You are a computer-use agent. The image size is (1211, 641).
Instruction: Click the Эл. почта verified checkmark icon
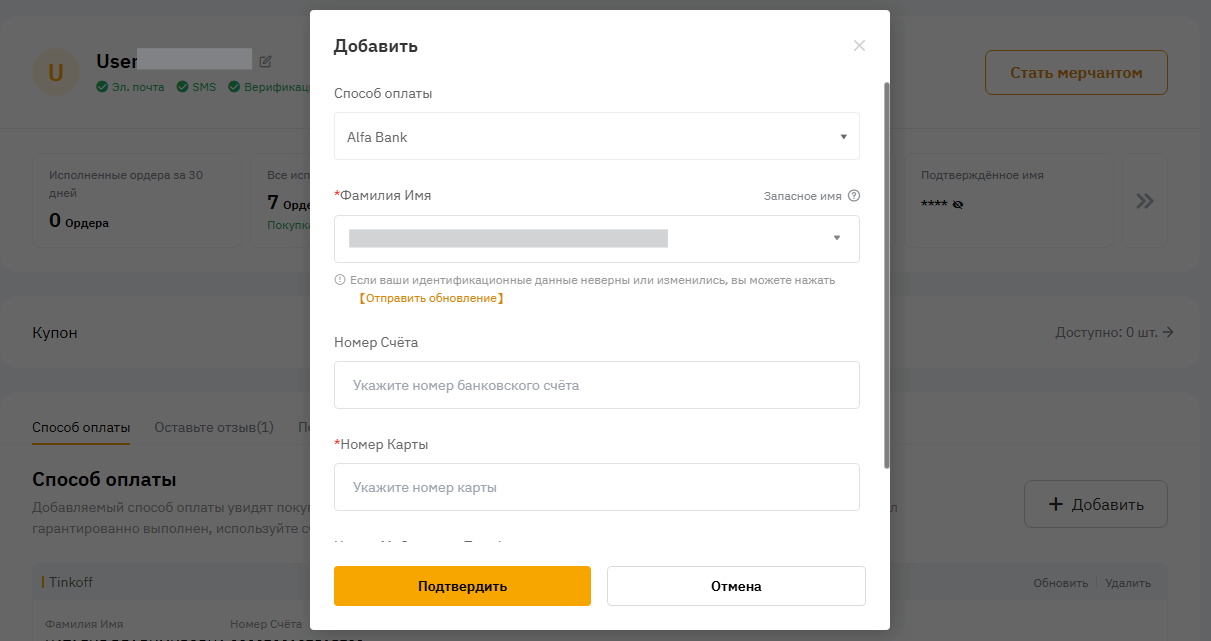pos(102,87)
